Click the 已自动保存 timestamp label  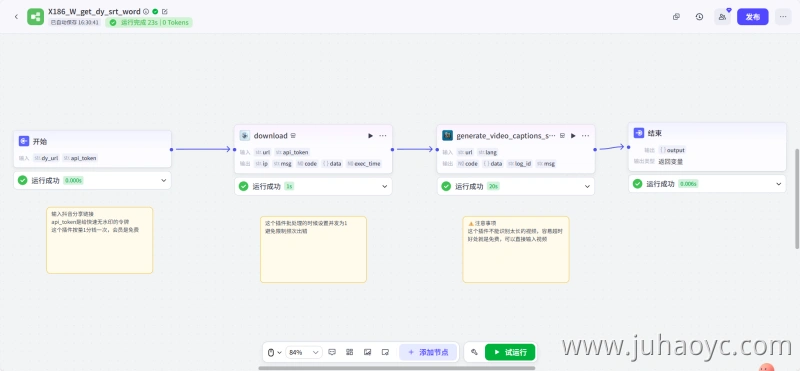pyautogui.click(x=74, y=22)
